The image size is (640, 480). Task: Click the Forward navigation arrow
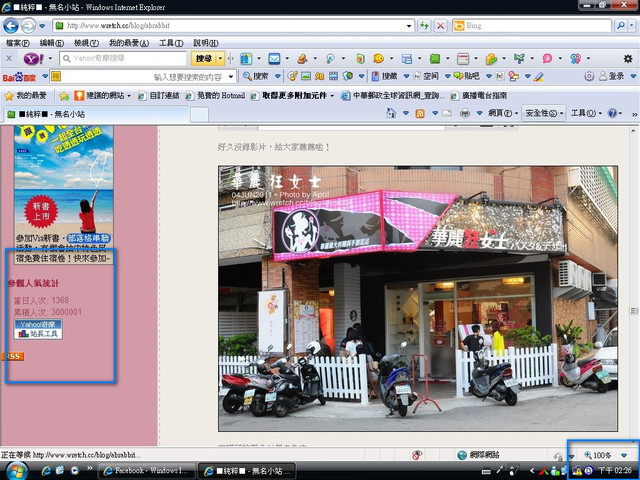[28, 26]
